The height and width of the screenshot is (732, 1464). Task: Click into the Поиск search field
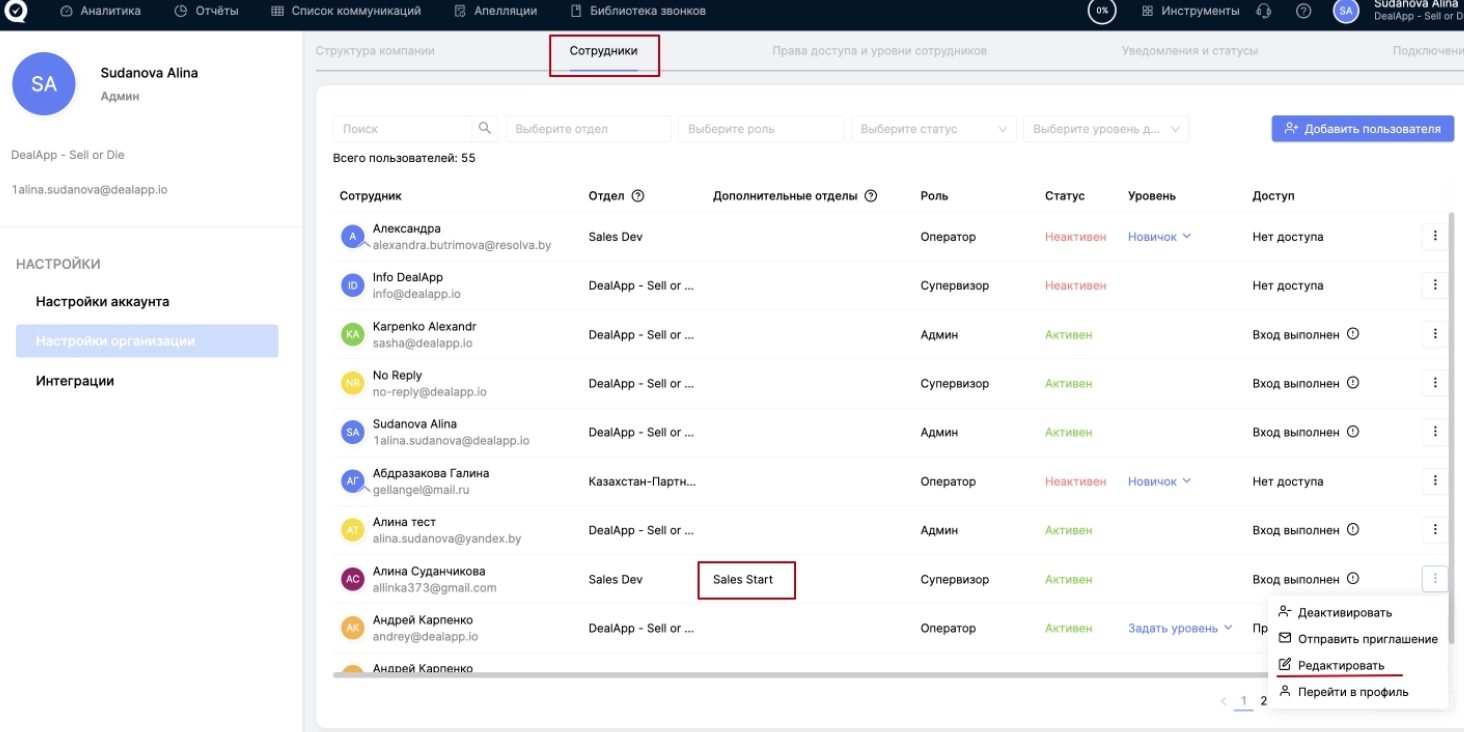402,129
